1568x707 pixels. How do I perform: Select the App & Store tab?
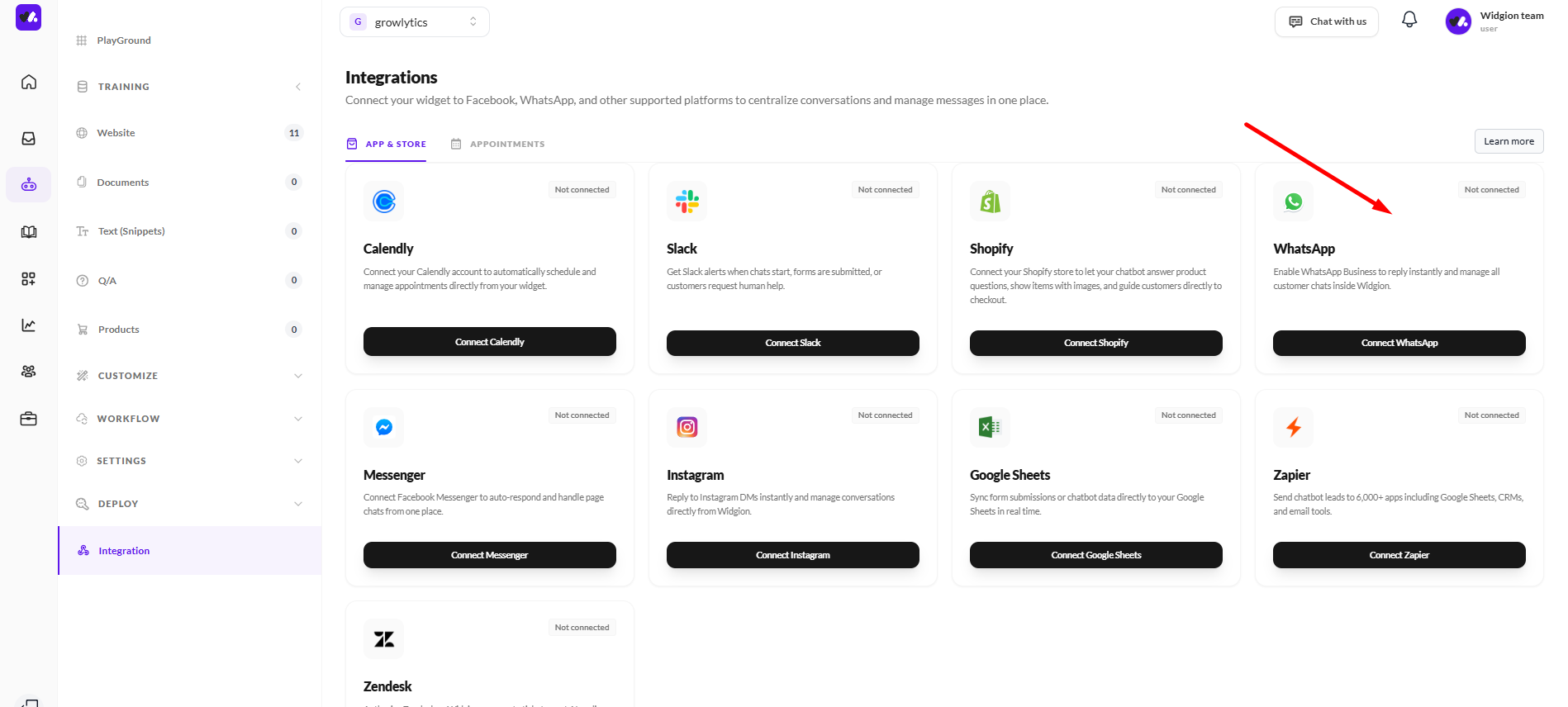[x=387, y=144]
